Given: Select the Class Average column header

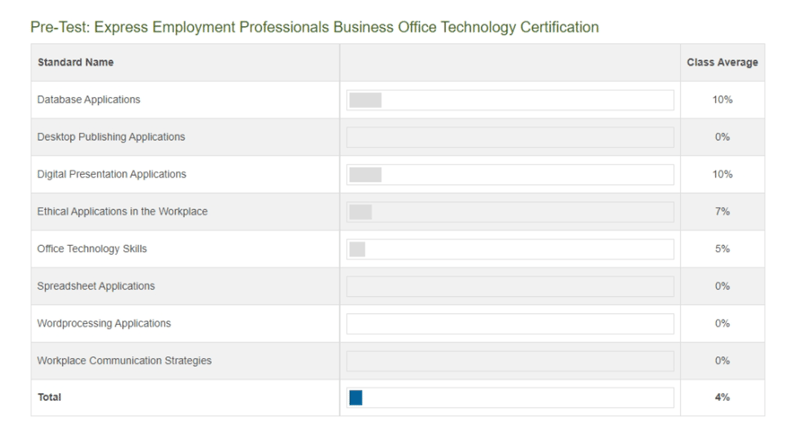Looking at the screenshot, I should pos(722,62).
